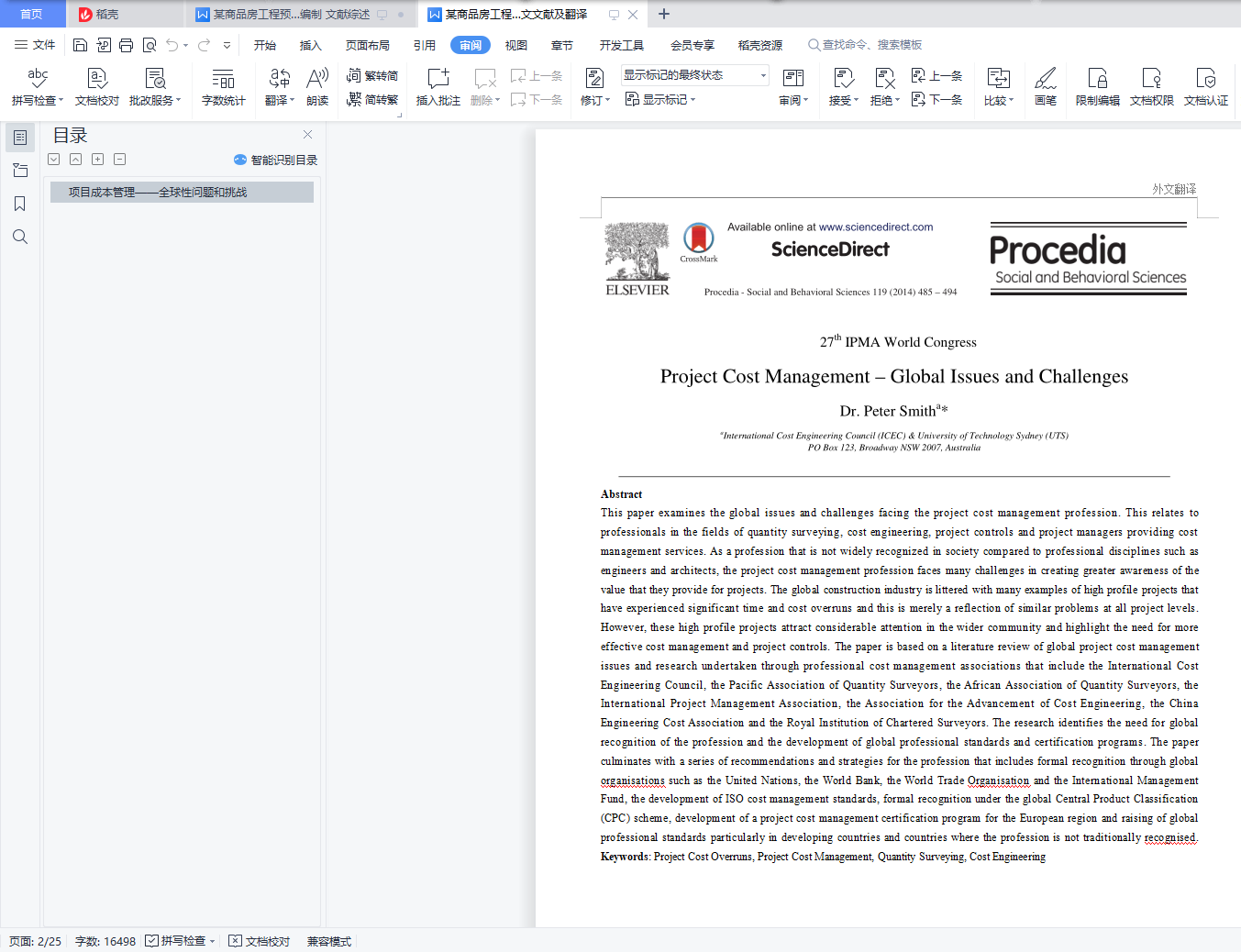Switch to the 开发工具 ribbon tab
Screen dimensions: 1241x952
[x=622, y=45]
